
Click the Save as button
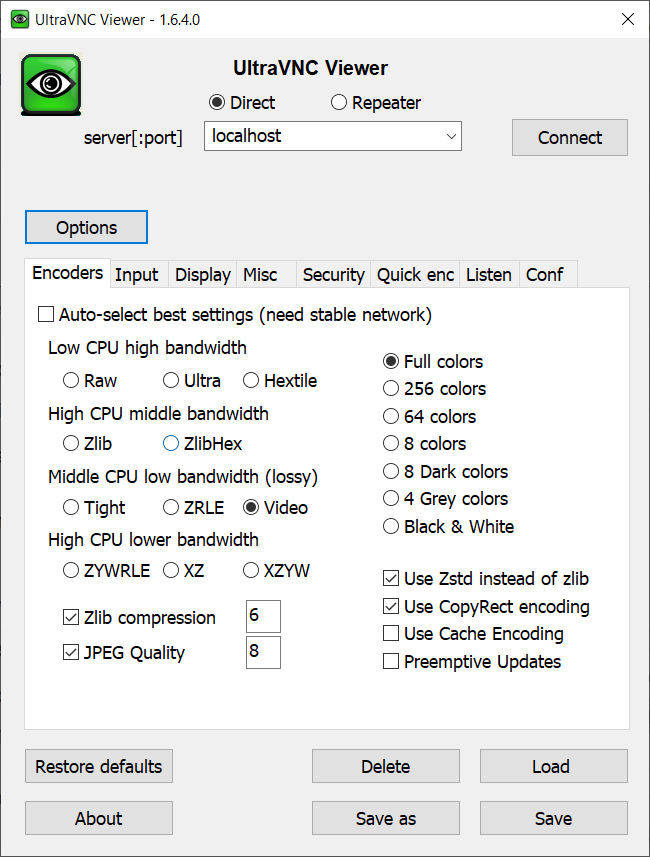[386, 819]
